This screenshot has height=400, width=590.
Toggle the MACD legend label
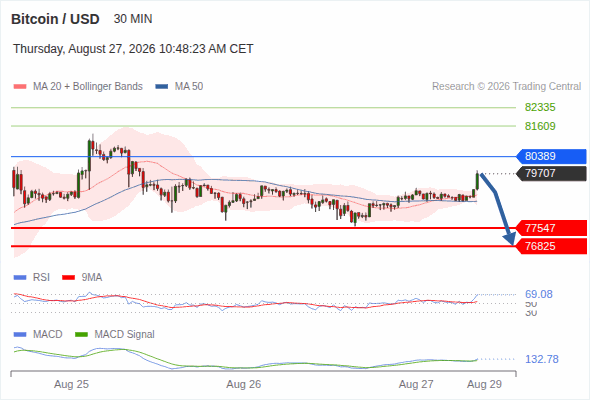coord(48,335)
